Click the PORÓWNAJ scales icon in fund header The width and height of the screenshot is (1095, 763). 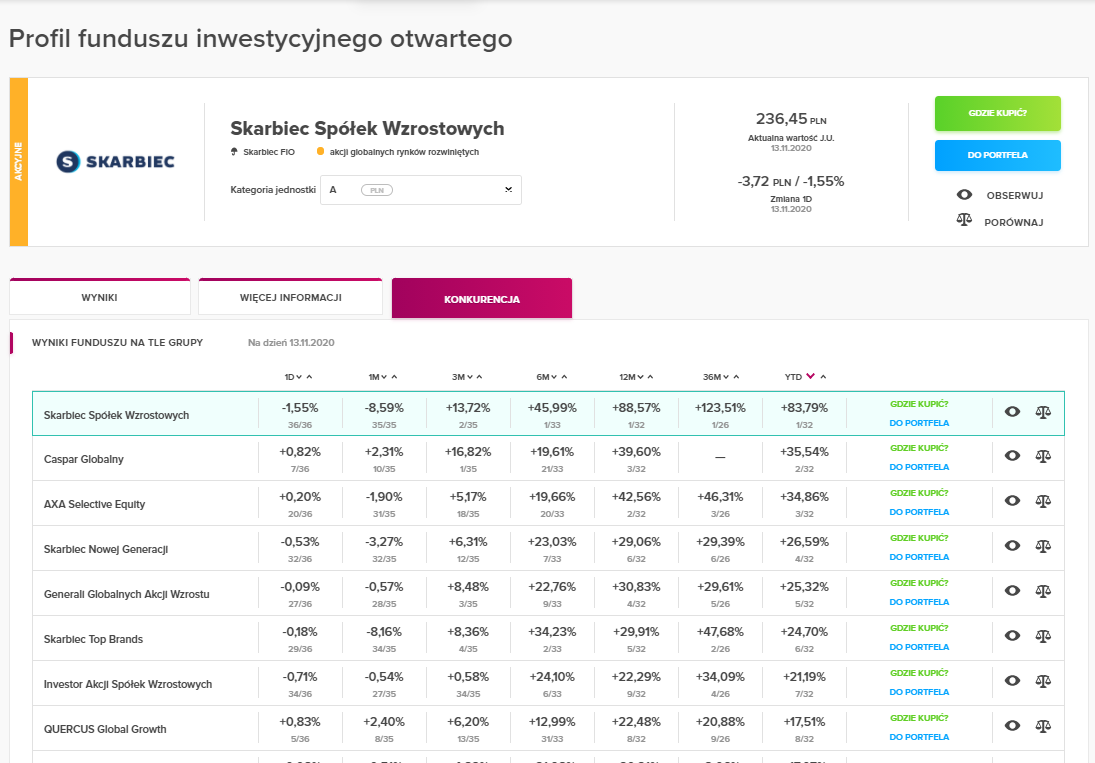[x=964, y=220]
